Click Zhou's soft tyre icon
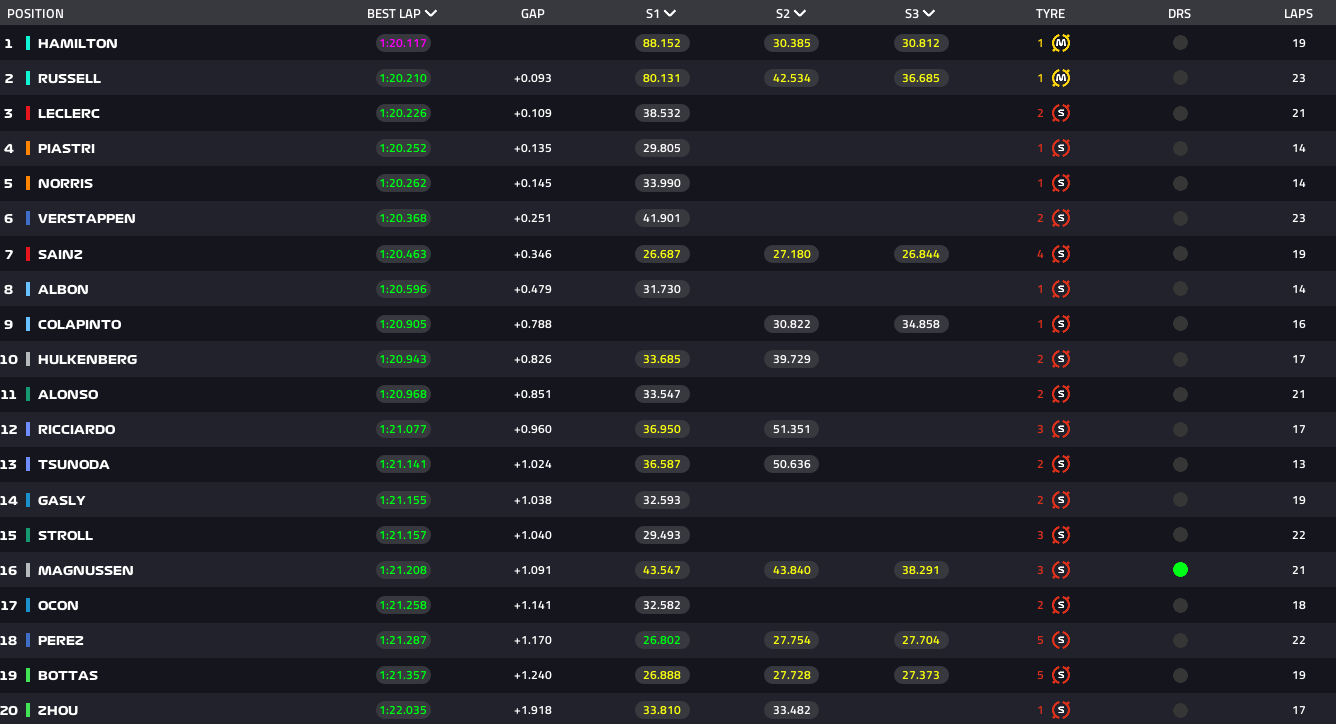The image size is (1336, 724). (1061, 710)
